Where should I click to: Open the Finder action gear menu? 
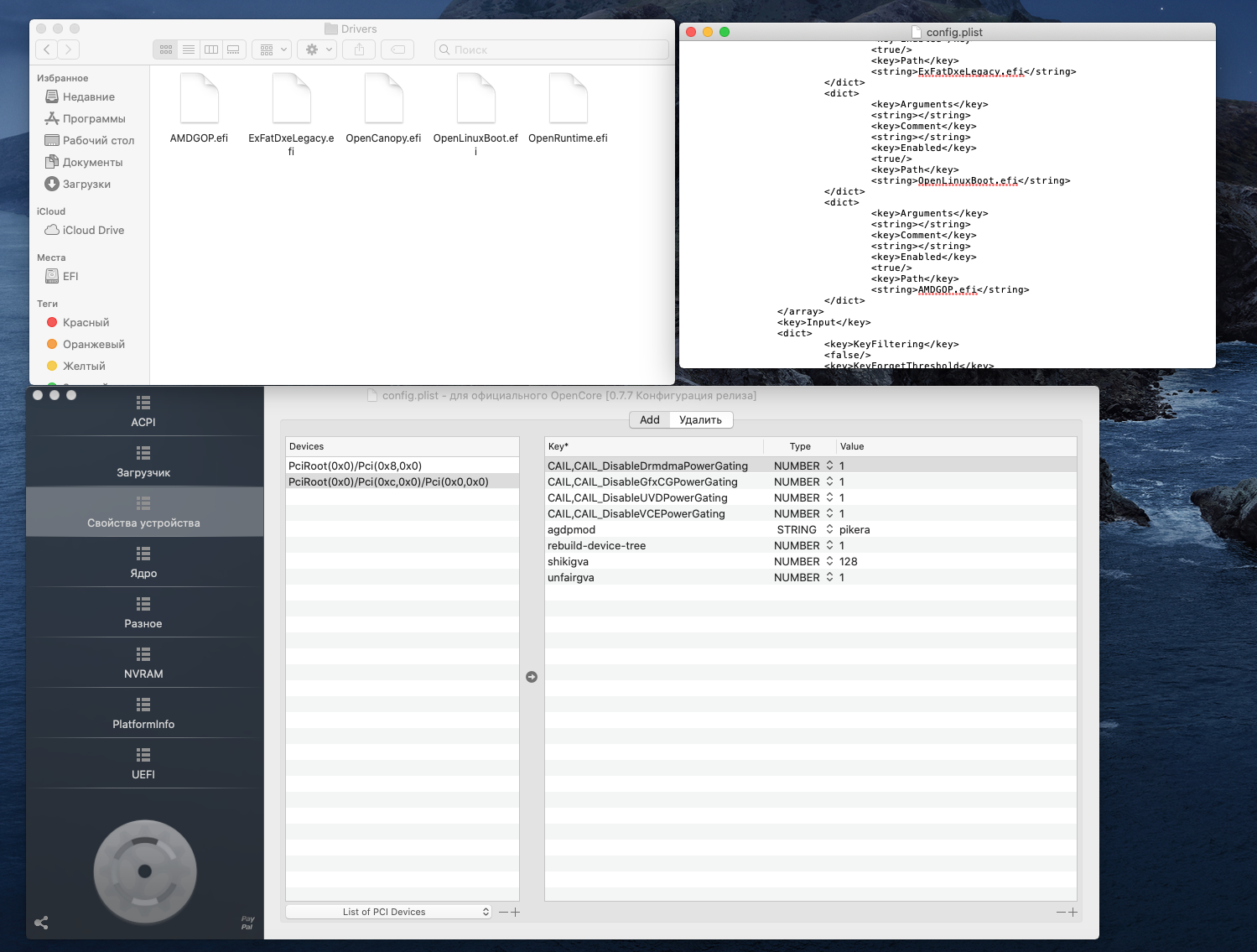click(x=318, y=49)
